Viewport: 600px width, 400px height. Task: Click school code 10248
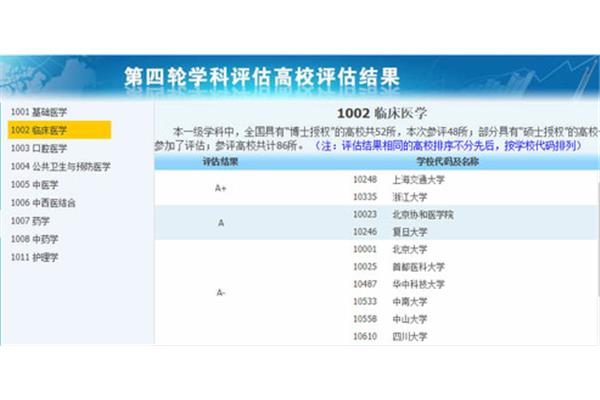[x=365, y=179]
